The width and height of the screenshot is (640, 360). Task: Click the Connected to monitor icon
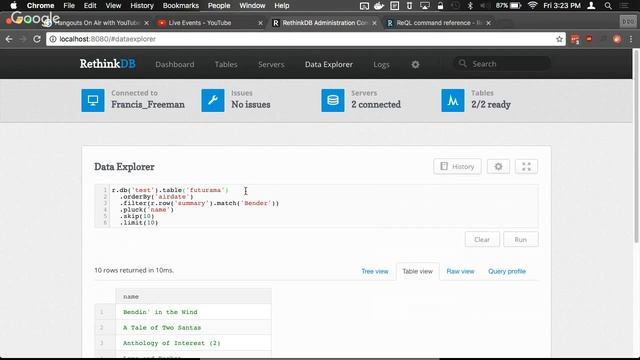pyautogui.click(x=93, y=100)
